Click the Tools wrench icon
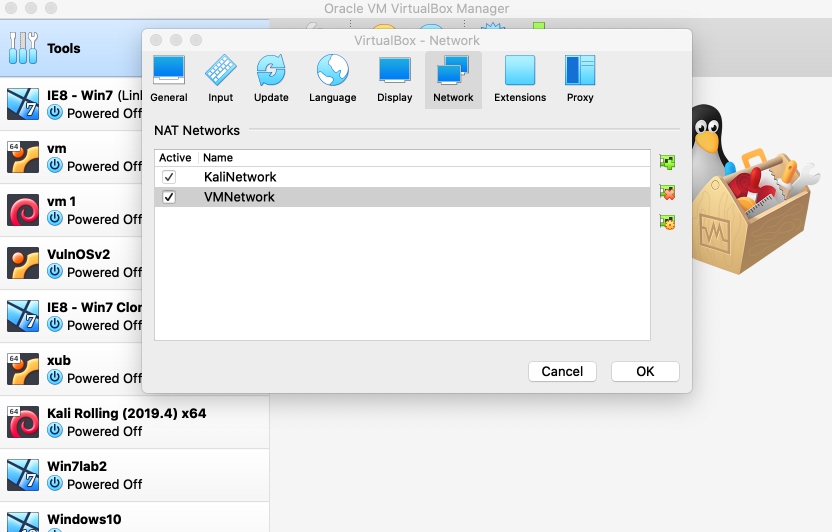Viewport: 832px width, 532px height. pos(23,48)
